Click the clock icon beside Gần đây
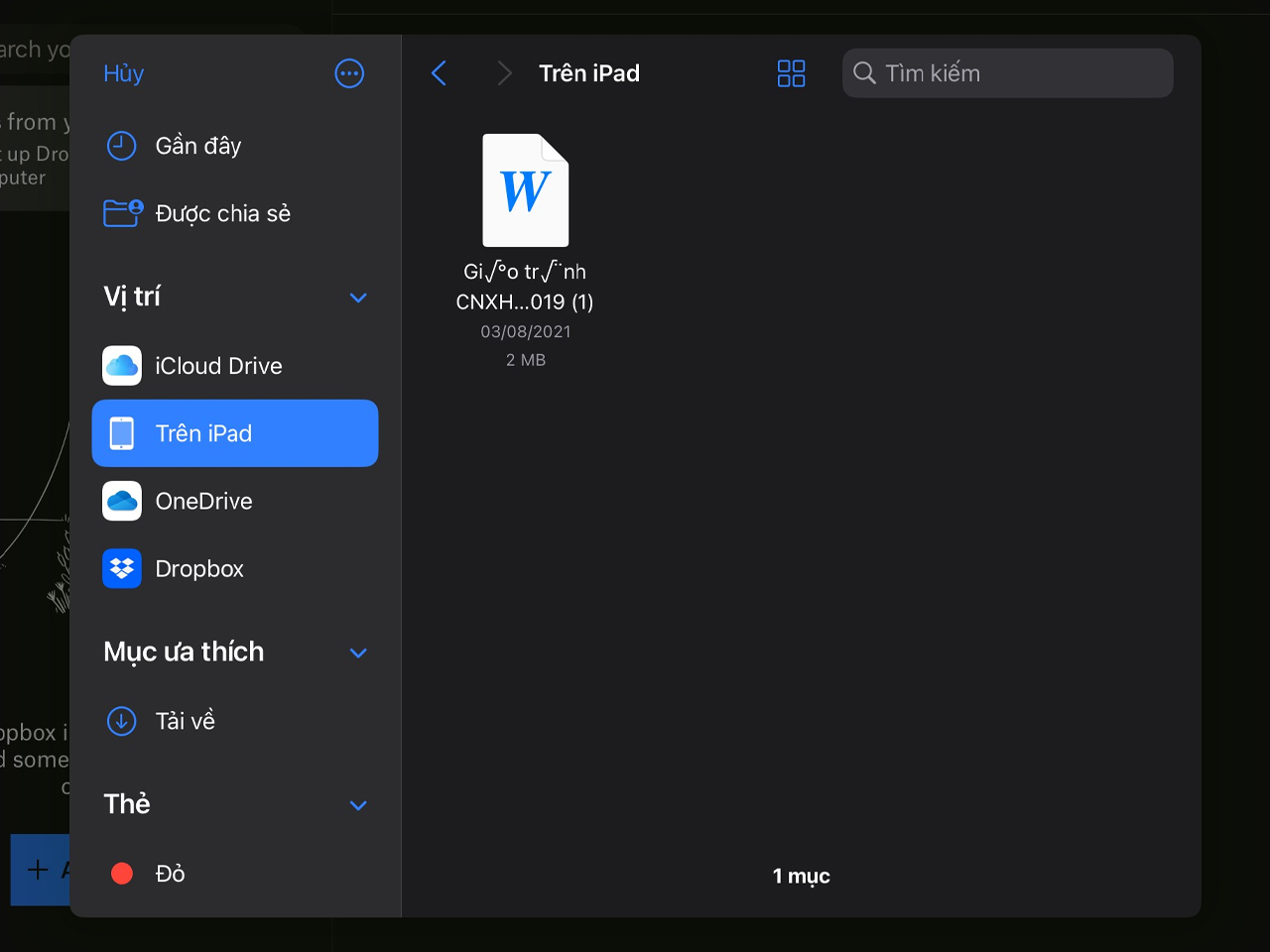 pos(121,146)
